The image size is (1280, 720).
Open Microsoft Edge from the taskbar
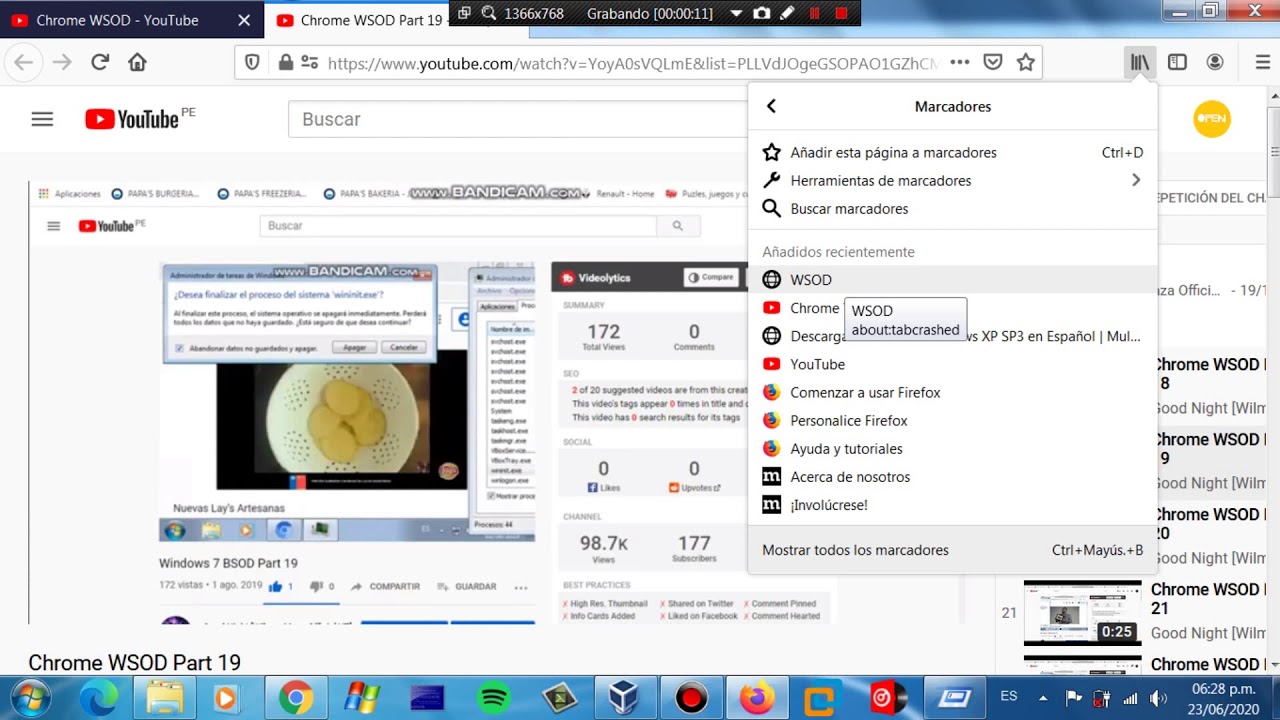click(x=101, y=697)
